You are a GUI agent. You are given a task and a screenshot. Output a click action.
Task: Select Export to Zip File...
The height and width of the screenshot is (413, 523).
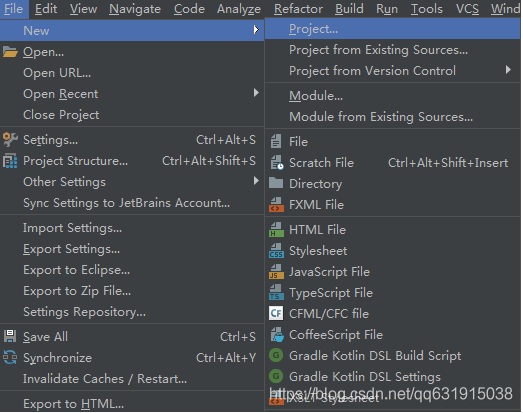tap(132, 291)
